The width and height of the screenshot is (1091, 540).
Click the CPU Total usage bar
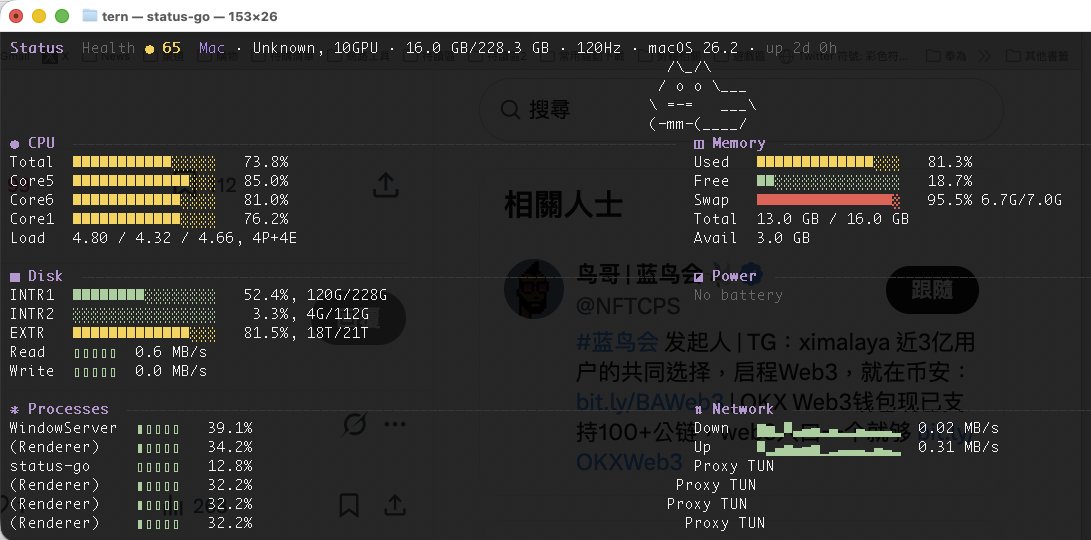144,162
